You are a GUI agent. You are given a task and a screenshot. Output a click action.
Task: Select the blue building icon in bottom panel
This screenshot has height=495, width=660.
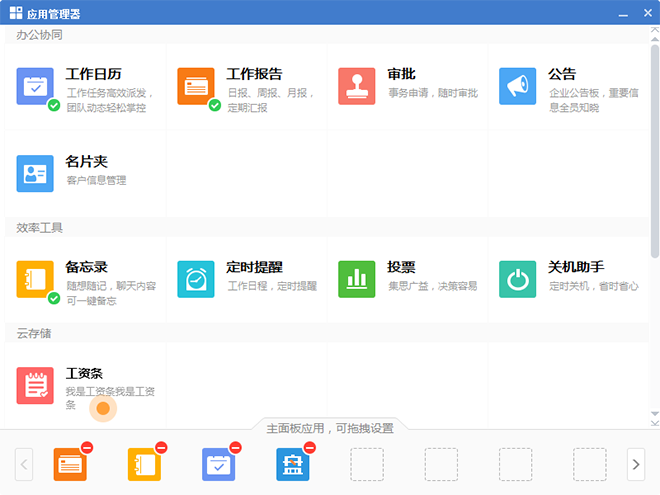click(293, 464)
